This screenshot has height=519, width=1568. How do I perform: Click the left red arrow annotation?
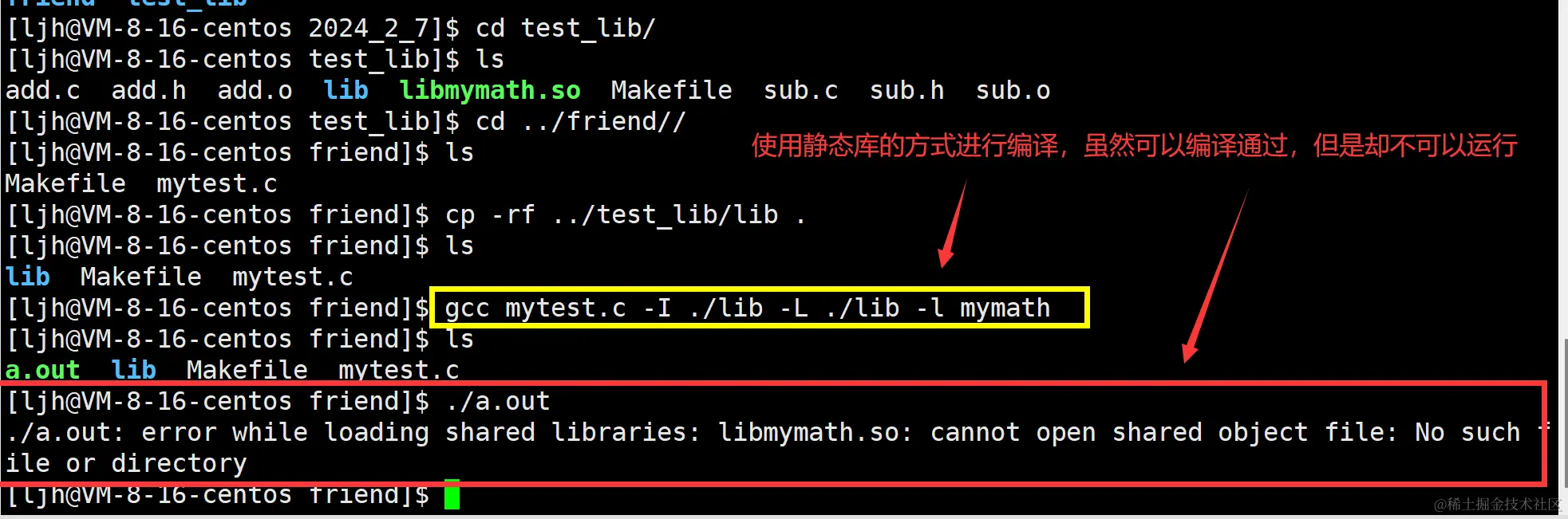tap(953, 223)
